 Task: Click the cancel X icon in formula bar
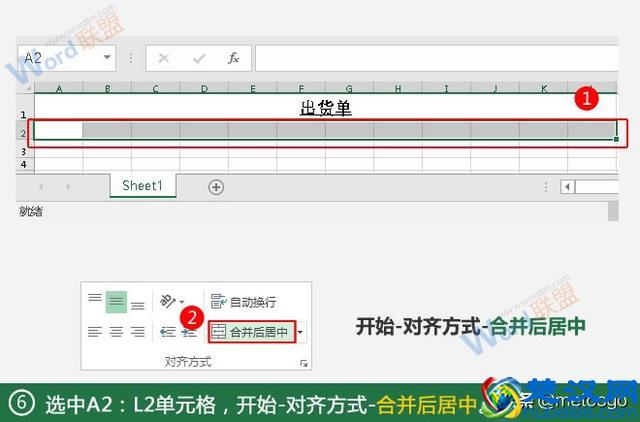[x=164, y=58]
